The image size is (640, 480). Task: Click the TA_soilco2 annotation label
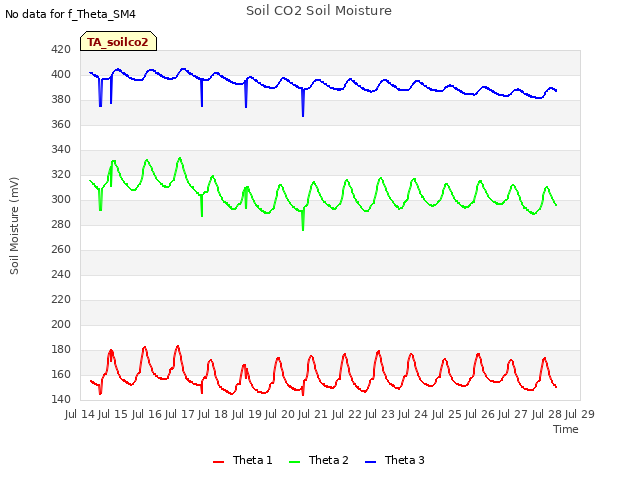(x=118, y=42)
